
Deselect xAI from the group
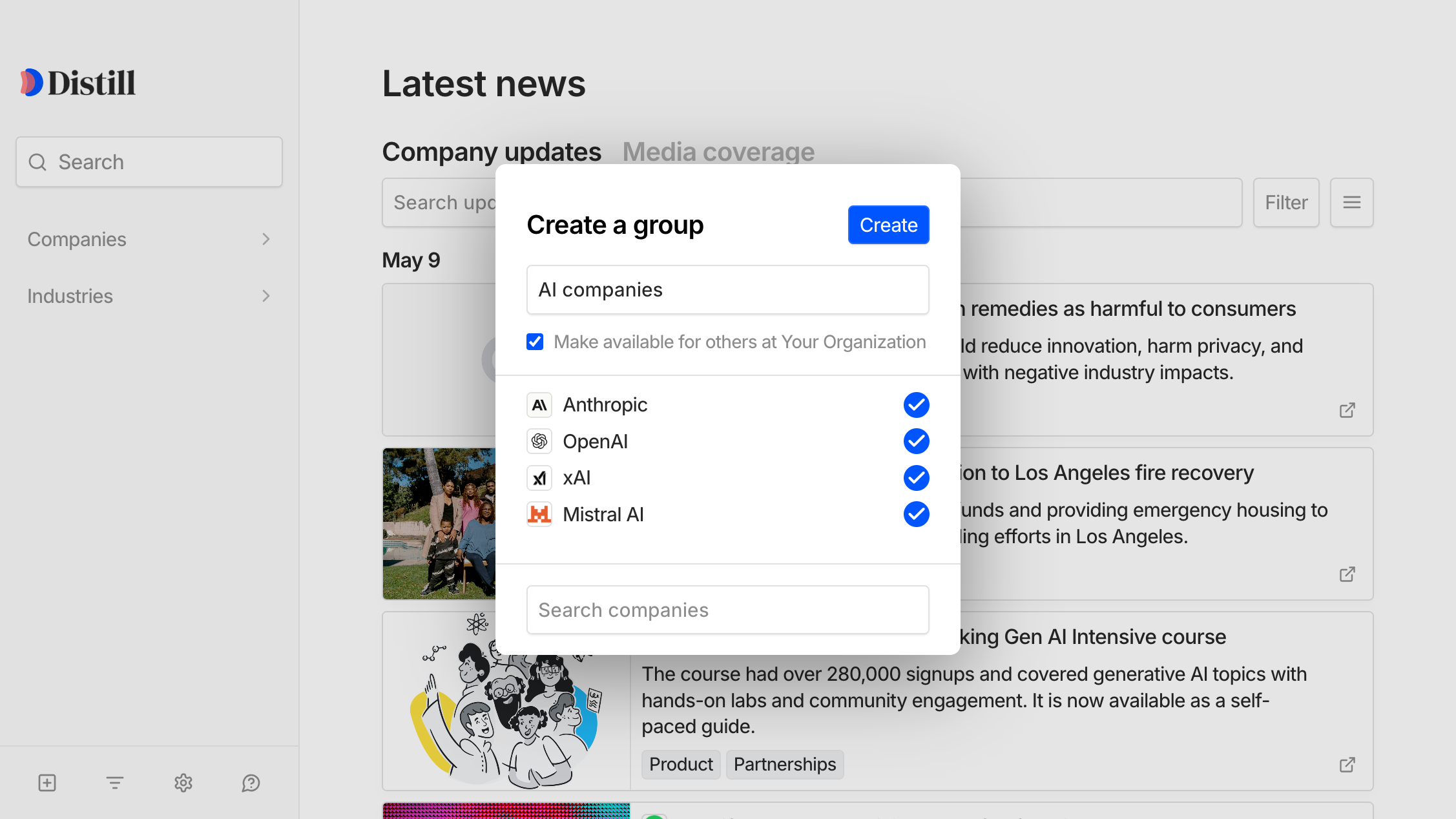(916, 478)
